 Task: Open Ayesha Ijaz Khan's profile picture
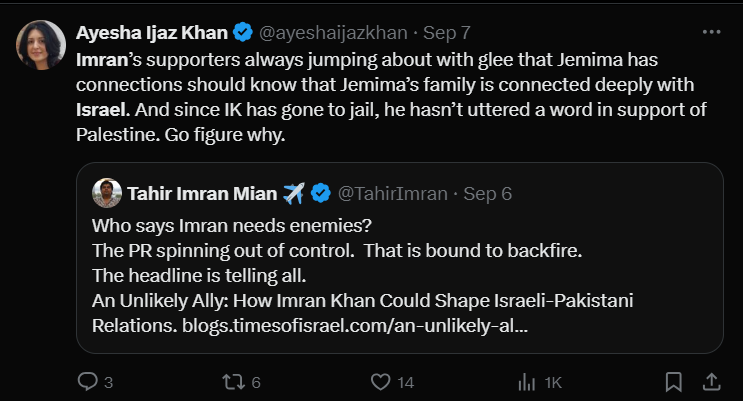[x=40, y=45]
